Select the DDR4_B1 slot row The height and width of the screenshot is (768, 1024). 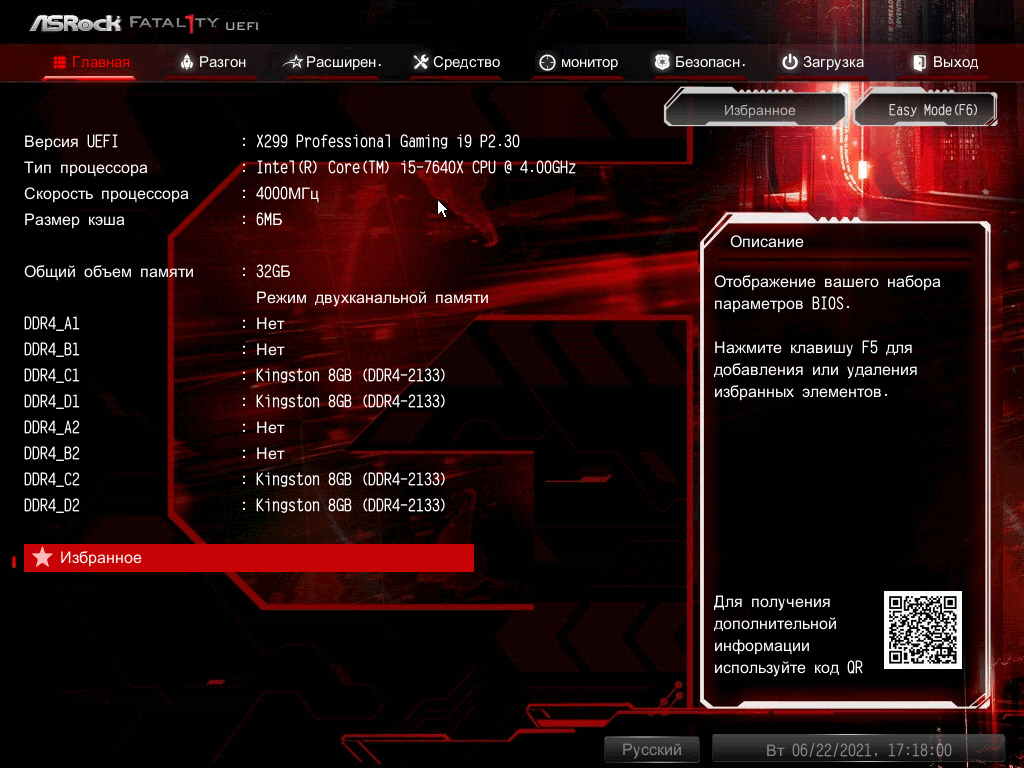point(154,350)
